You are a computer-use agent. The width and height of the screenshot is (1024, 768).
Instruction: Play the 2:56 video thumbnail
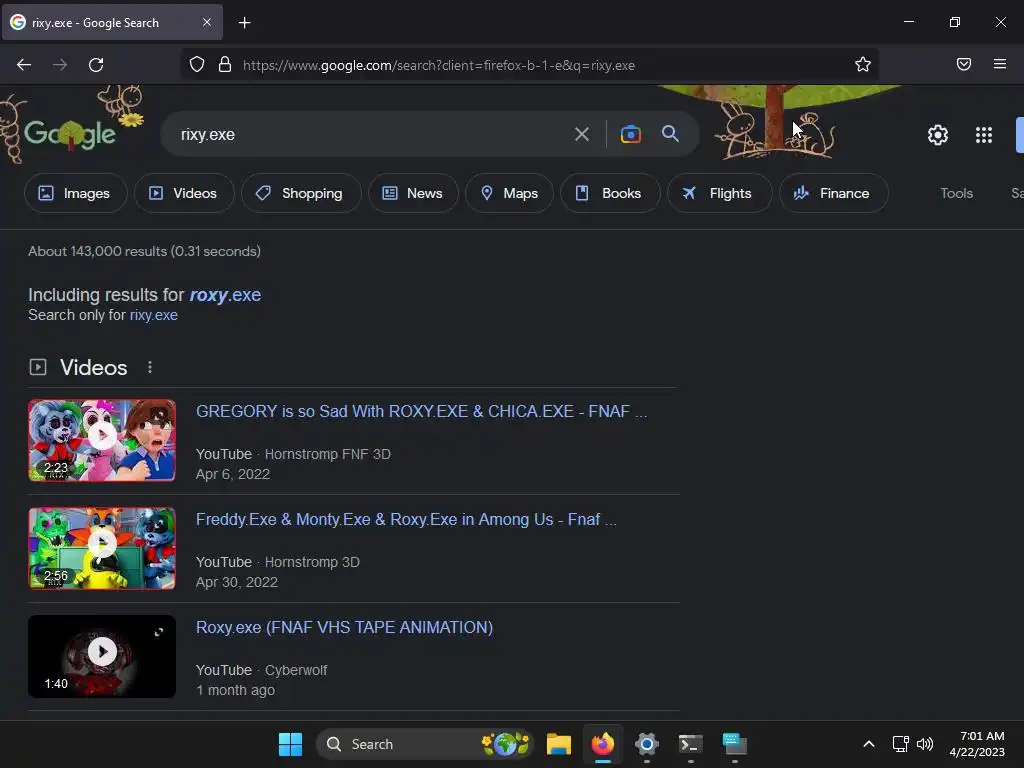[x=102, y=549]
